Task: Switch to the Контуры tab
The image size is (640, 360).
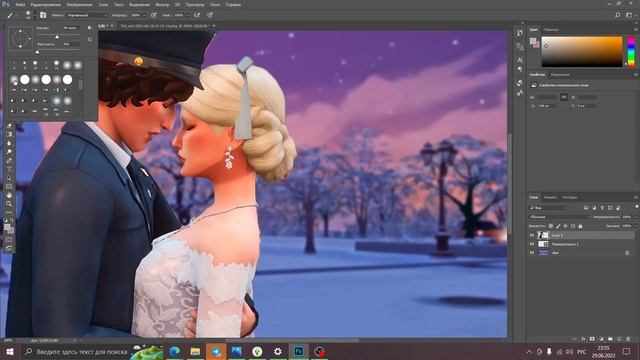Action: click(x=570, y=197)
